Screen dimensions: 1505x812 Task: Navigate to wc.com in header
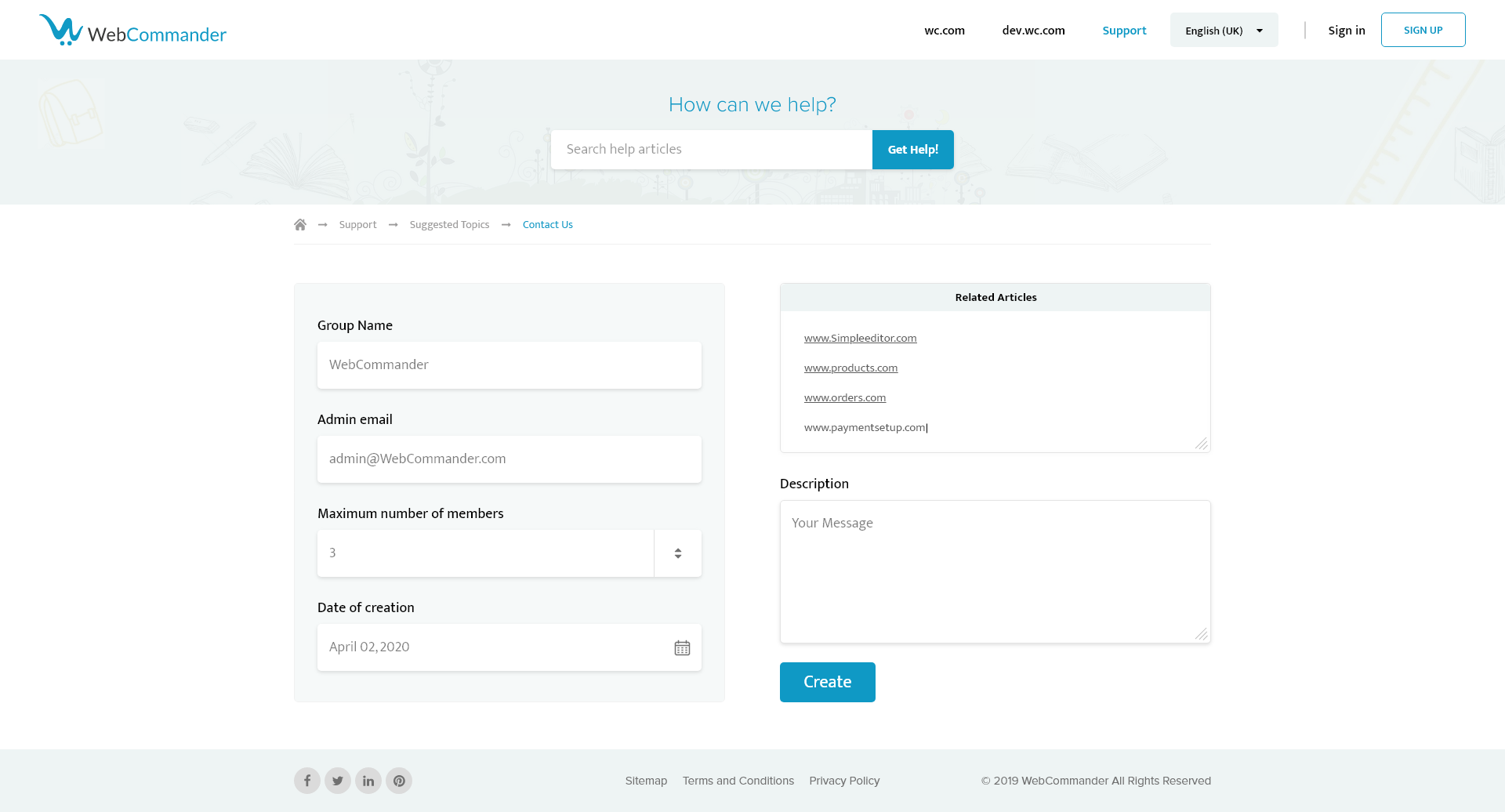coord(945,31)
